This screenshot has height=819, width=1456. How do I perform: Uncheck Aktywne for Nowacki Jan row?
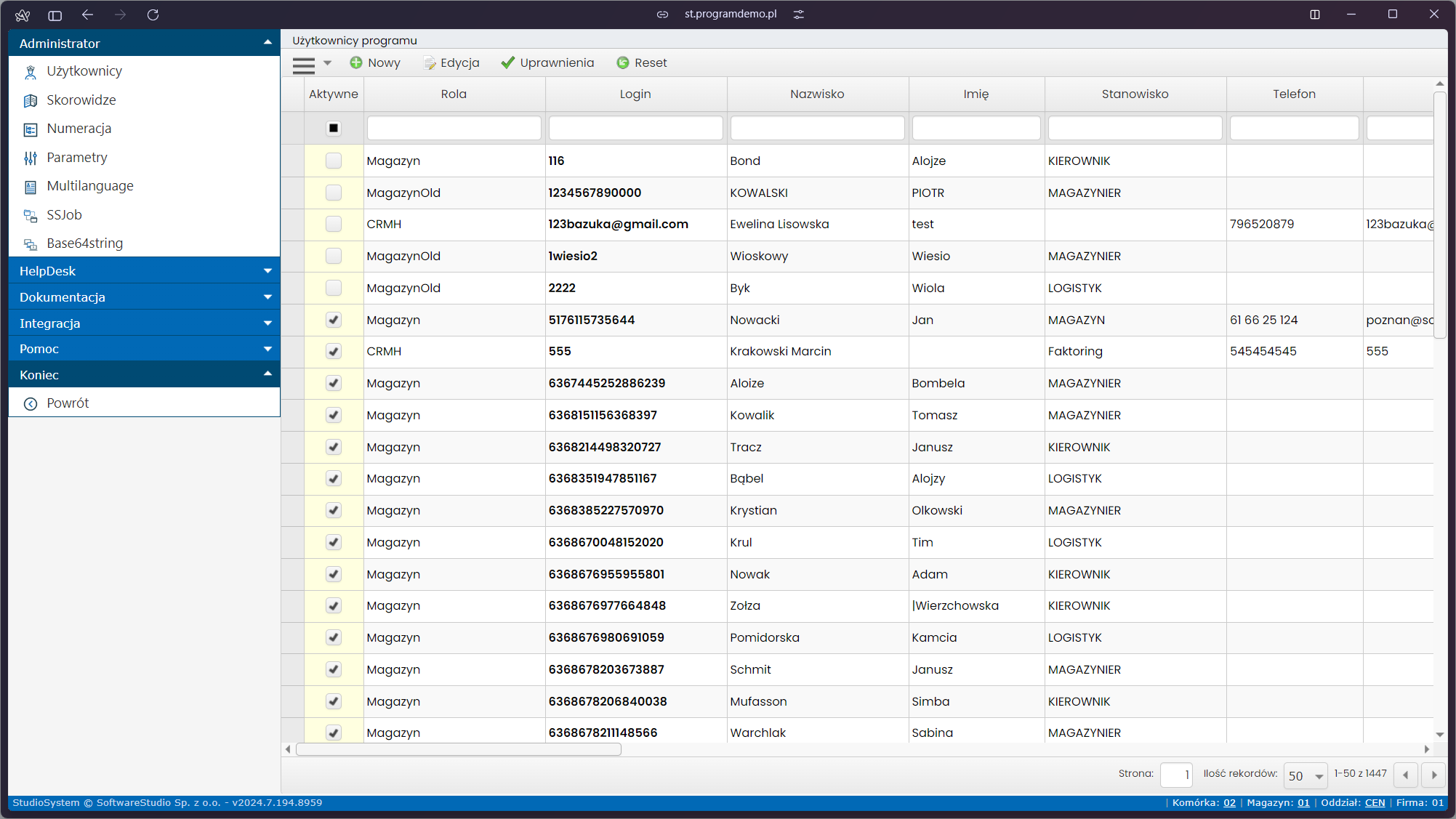334,320
